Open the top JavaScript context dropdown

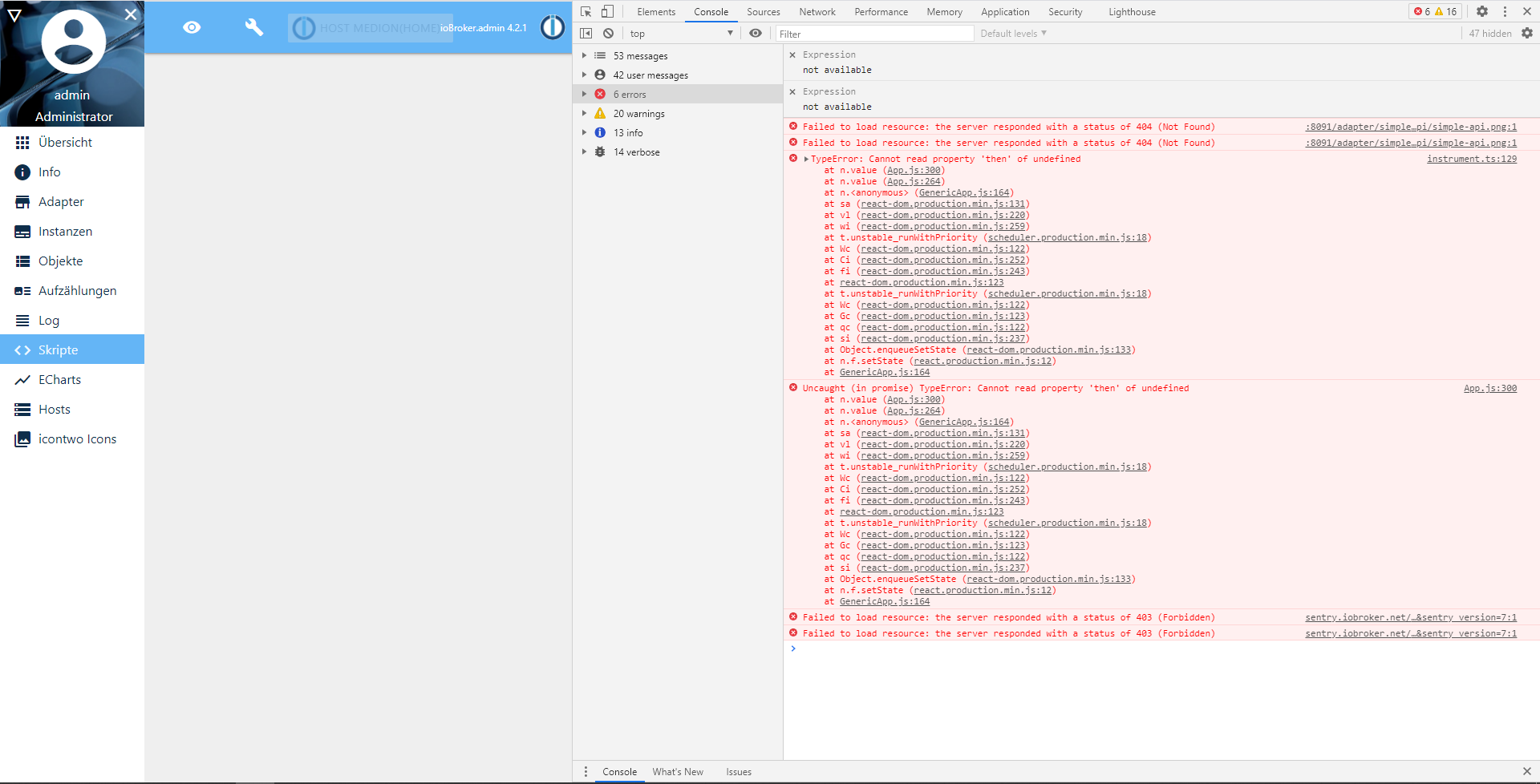tap(682, 33)
